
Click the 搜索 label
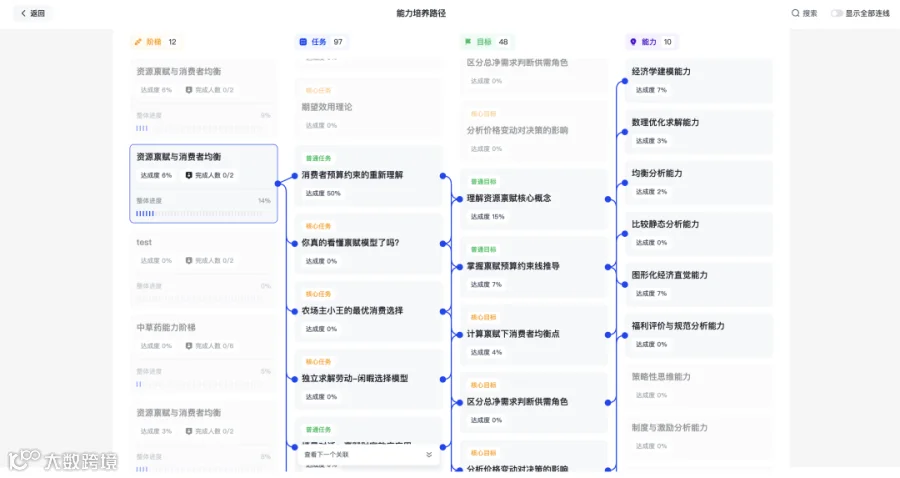click(810, 13)
